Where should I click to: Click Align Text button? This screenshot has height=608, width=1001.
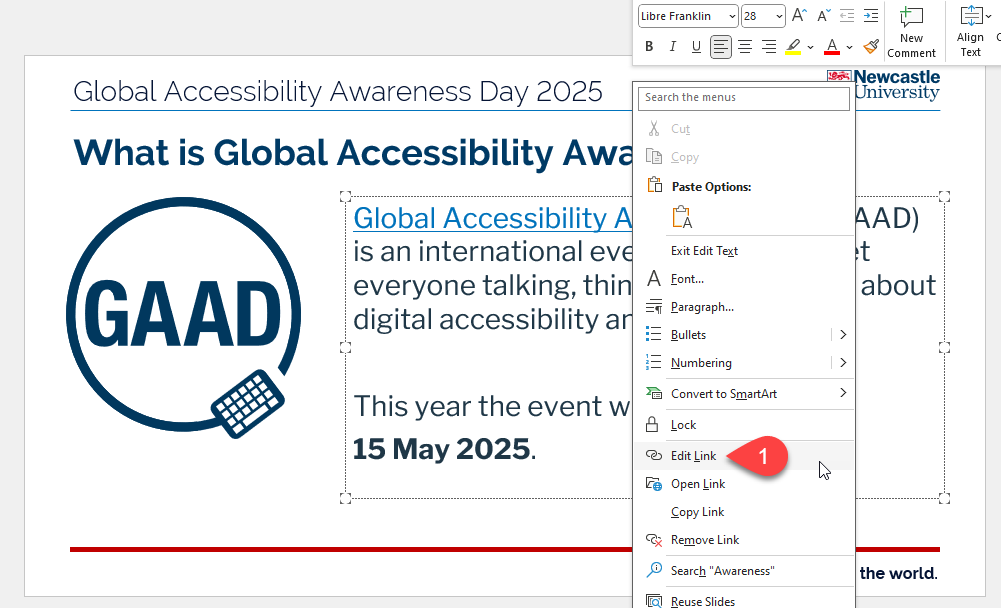(970, 30)
